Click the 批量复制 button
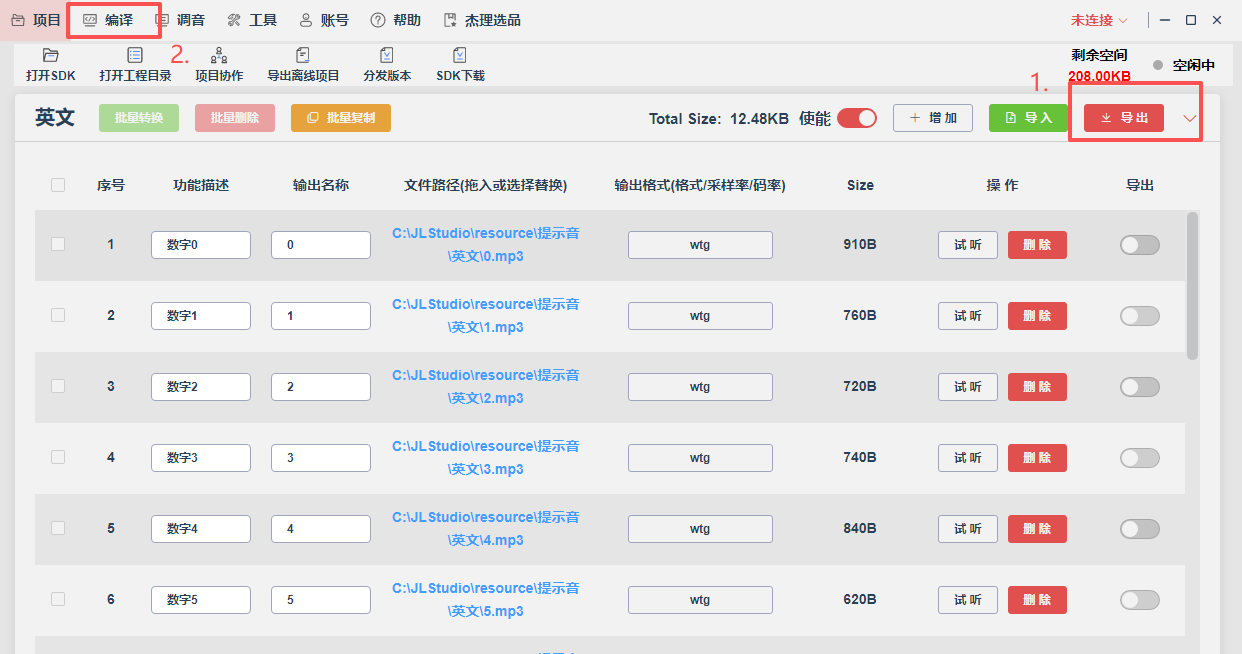Viewport: 1242px width, 654px height. [341, 118]
